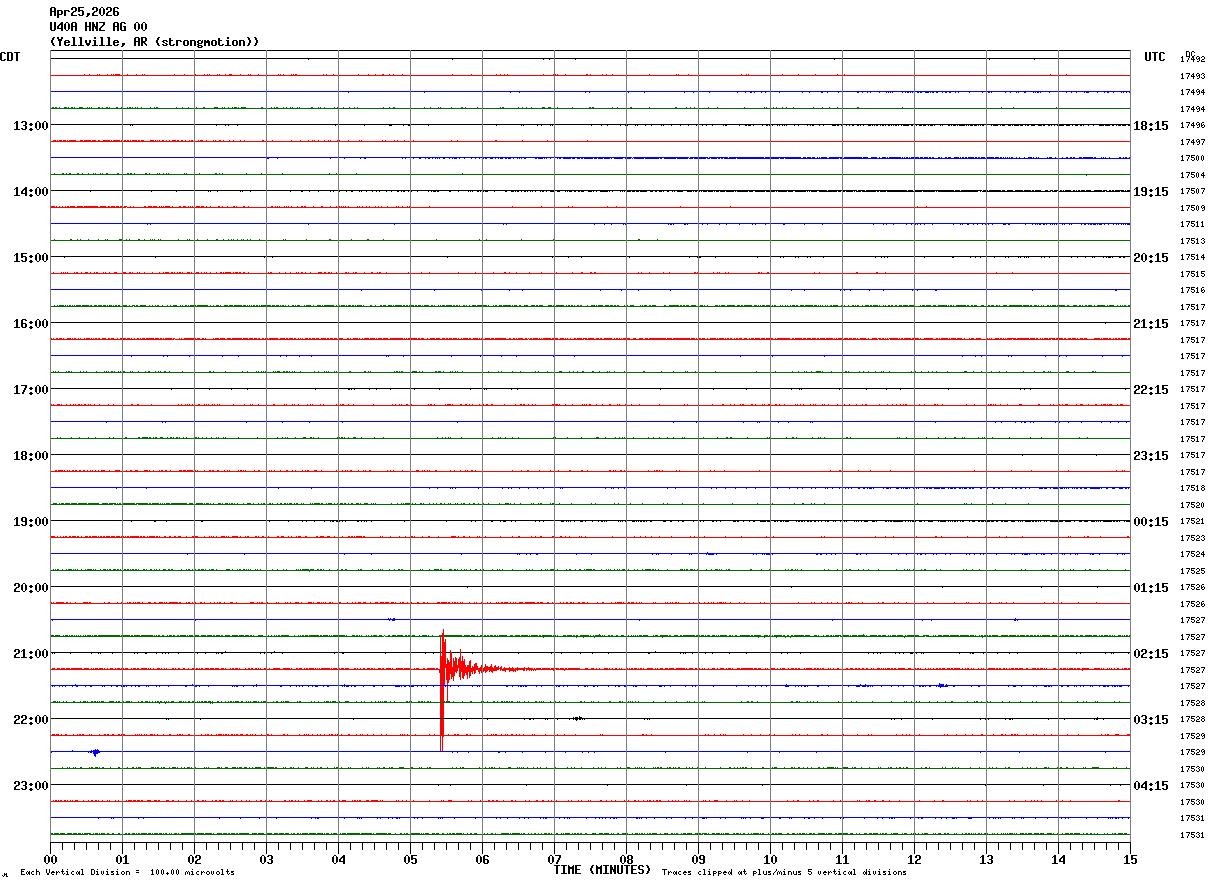Click the 17500 DC offset value
The height and width of the screenshot is (886, 1210).
coord(1192,158)
